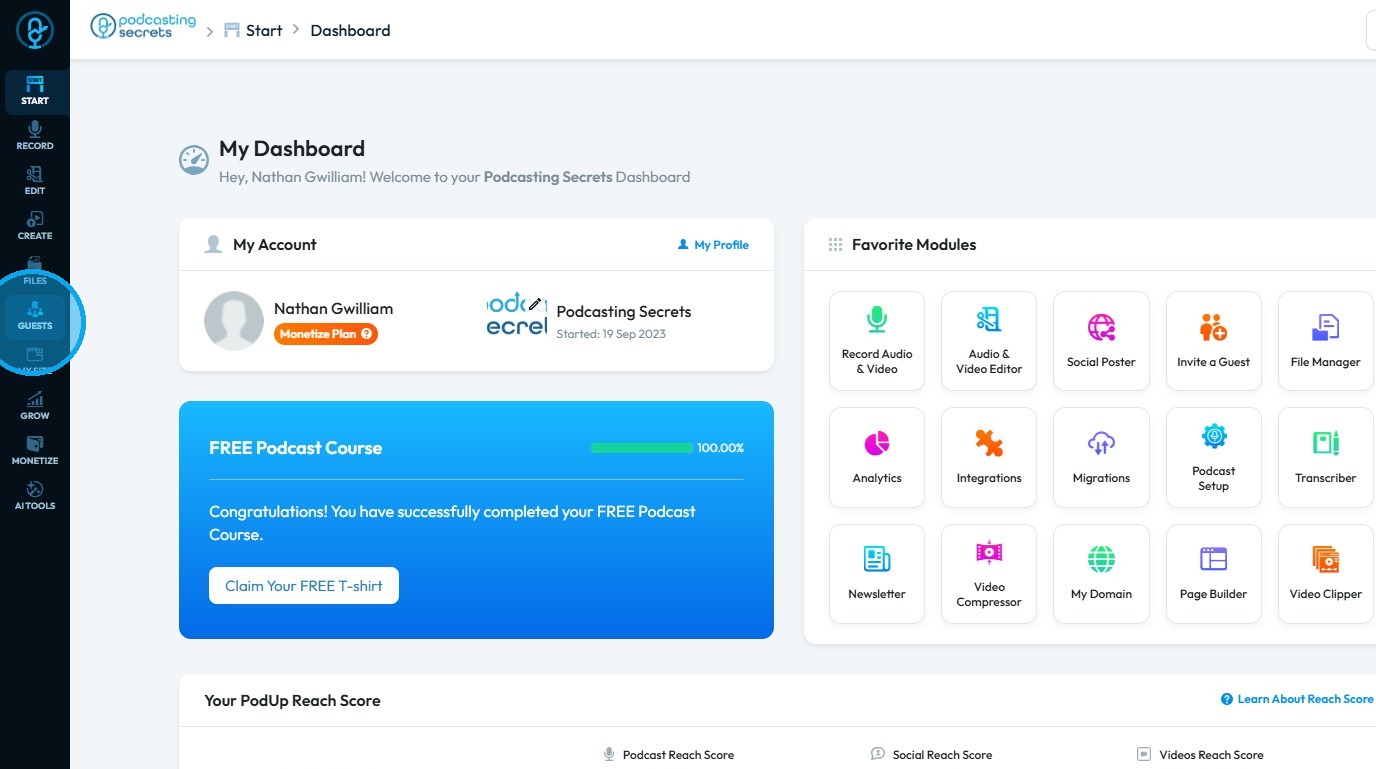1376x769 pixels.
Task: Open the Create section in sidebar
Action: coord(35,227)
